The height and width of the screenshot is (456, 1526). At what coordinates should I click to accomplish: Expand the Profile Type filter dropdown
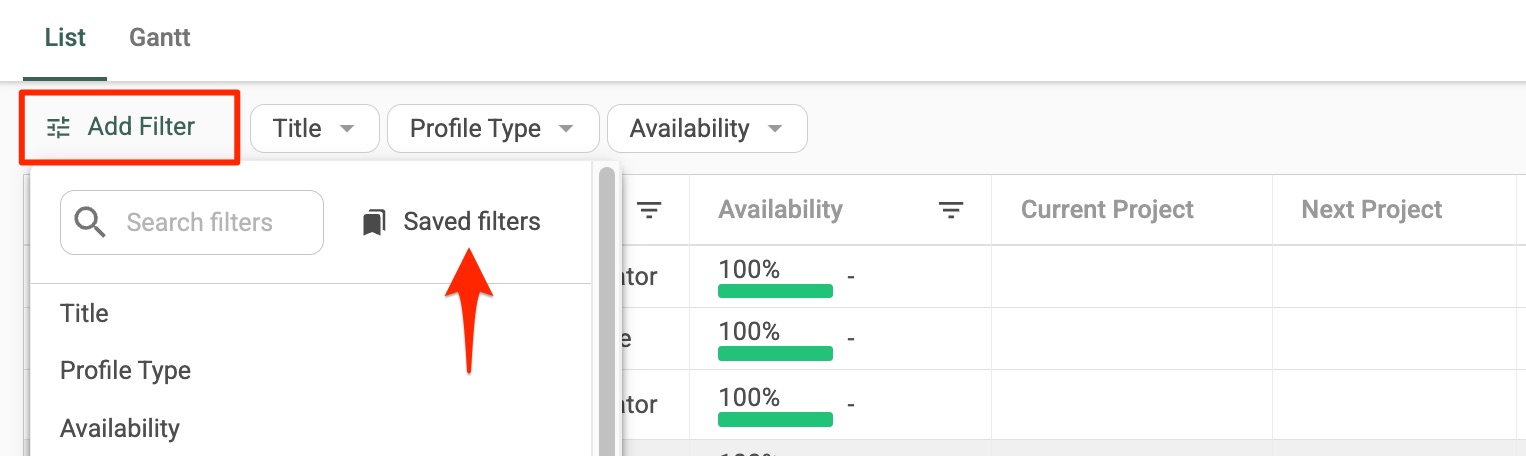[493, 129]
